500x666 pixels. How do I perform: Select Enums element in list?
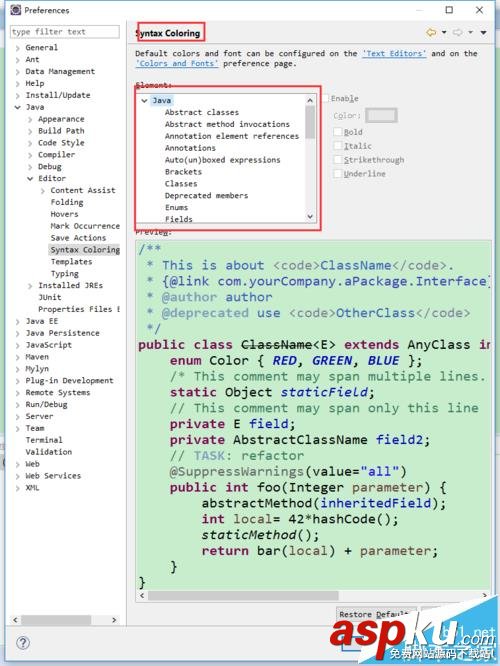pyautogui.click(x=176, y=207)
